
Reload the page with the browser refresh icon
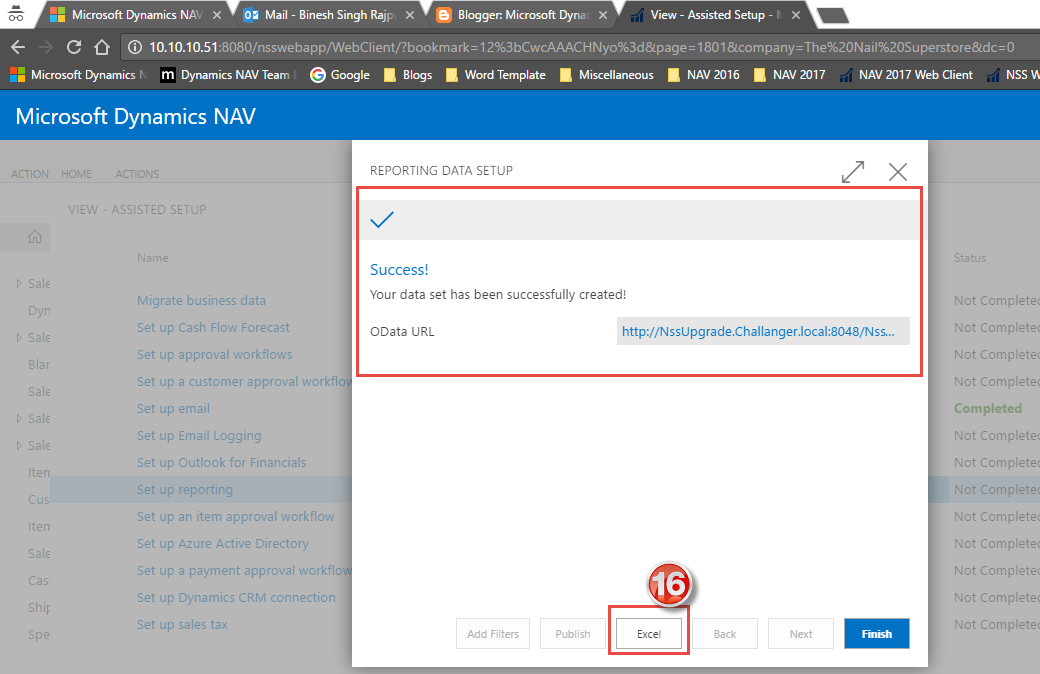click(x=73, y=46)
